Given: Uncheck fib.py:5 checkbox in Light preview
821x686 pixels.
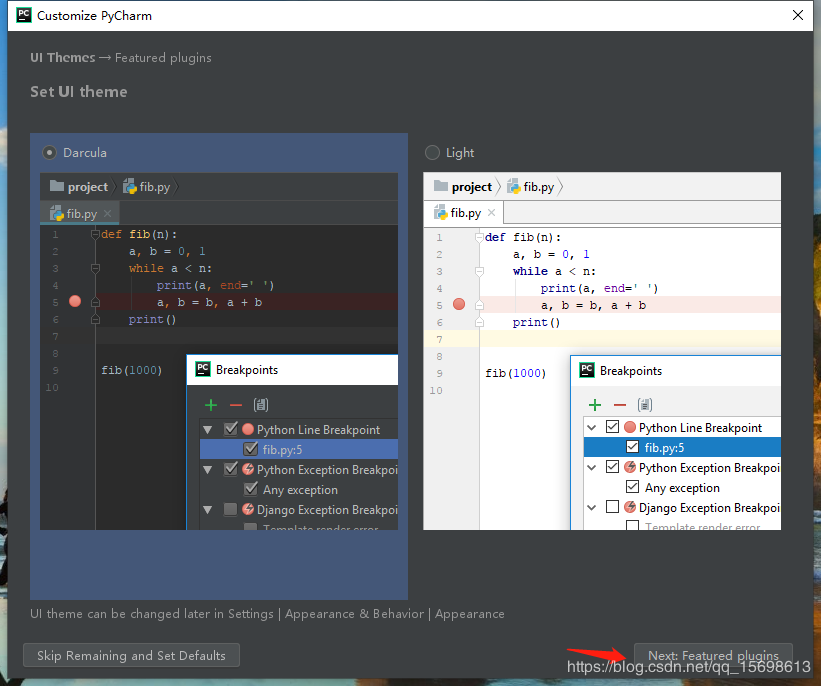Looking at the screenshot, I should pyautogui.click(x=633, y=447).
